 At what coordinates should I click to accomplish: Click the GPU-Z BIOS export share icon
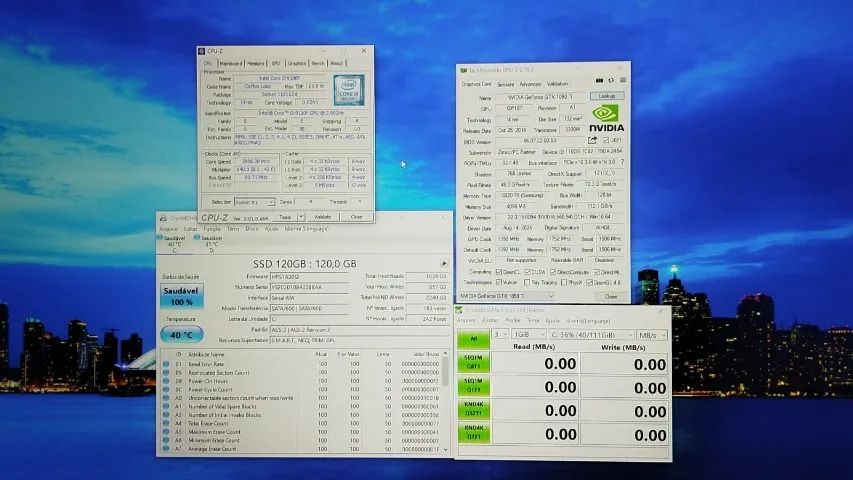coord(592,140)
